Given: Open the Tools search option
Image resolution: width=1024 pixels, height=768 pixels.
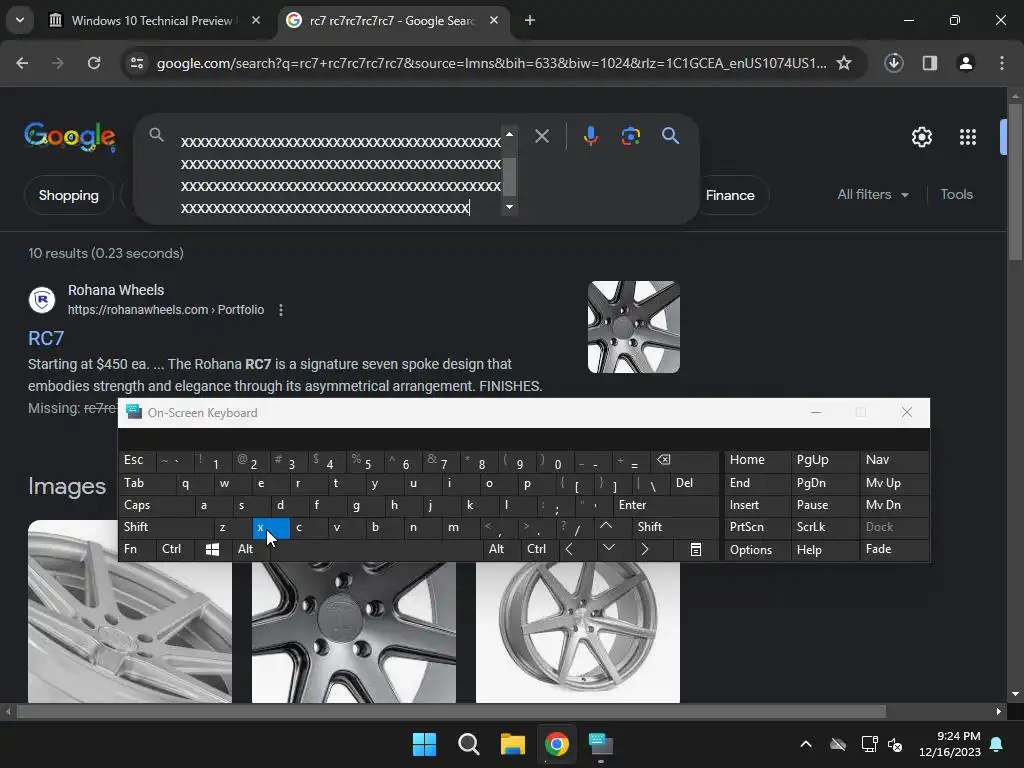Looking at the screenshot, I should tap(956, 195).
